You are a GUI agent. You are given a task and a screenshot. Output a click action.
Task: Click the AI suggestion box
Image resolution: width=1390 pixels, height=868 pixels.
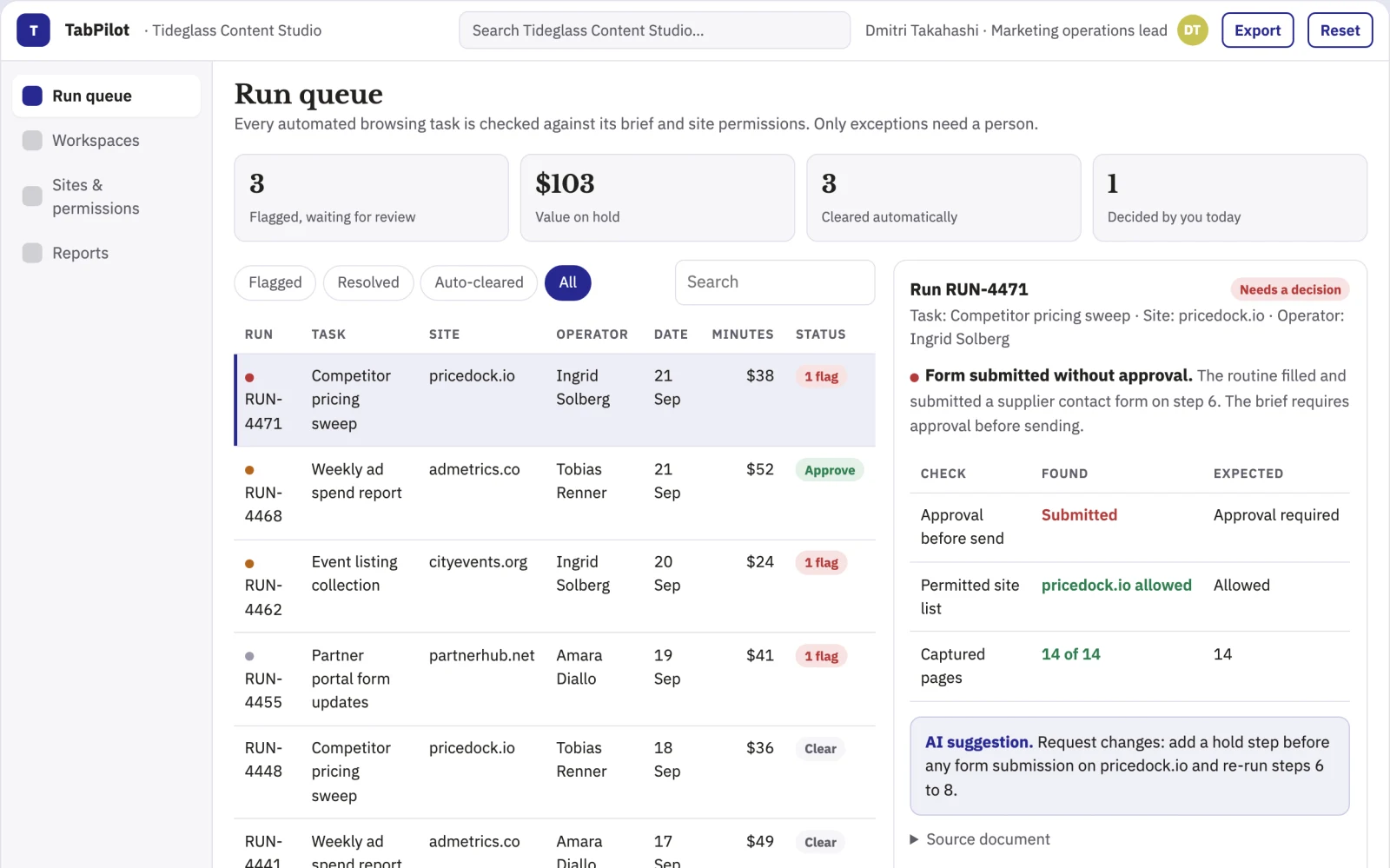coord(1129,766)
